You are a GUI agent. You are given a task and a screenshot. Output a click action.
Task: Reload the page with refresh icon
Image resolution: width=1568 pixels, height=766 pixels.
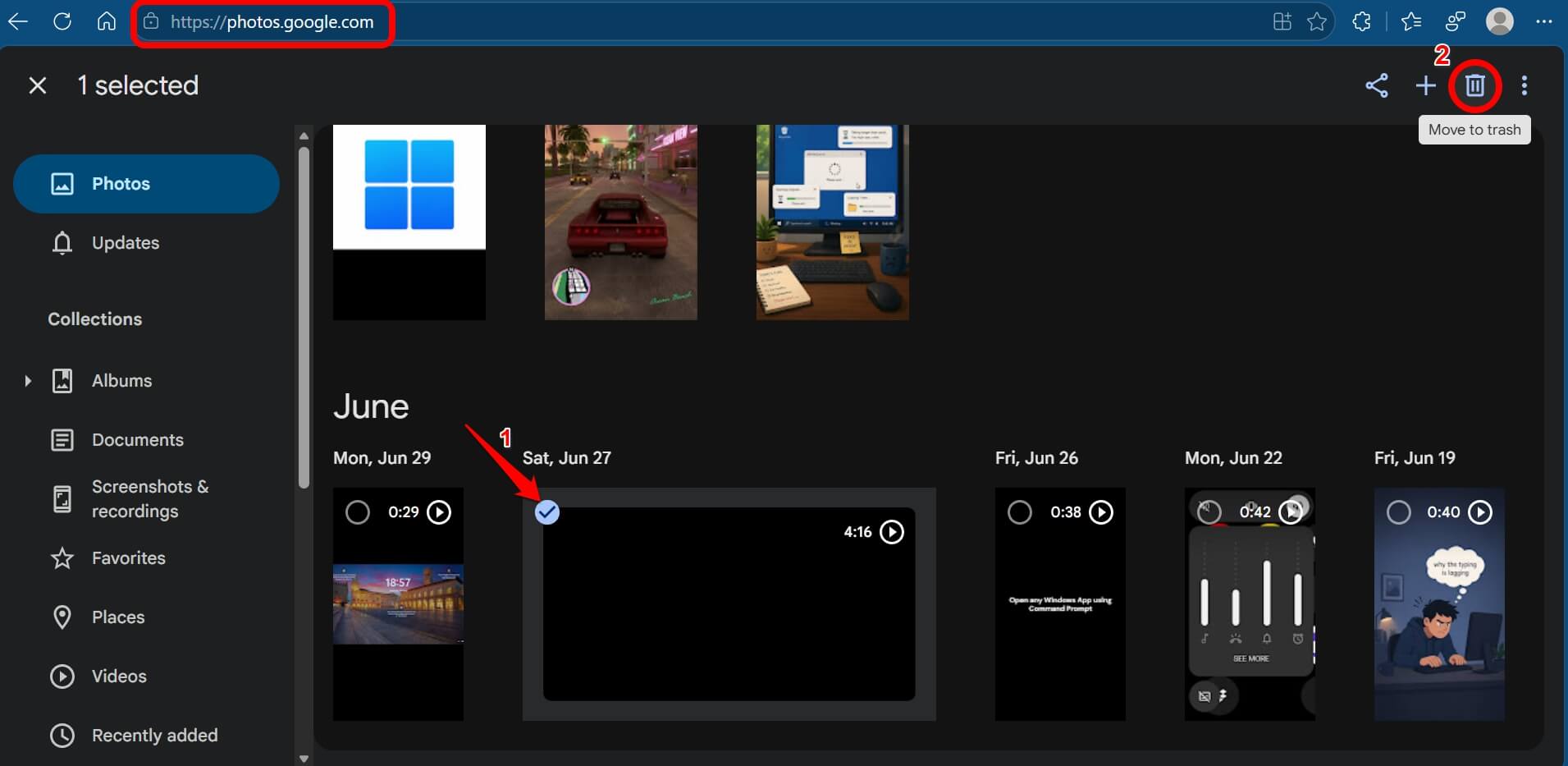(x=62, y=21)
